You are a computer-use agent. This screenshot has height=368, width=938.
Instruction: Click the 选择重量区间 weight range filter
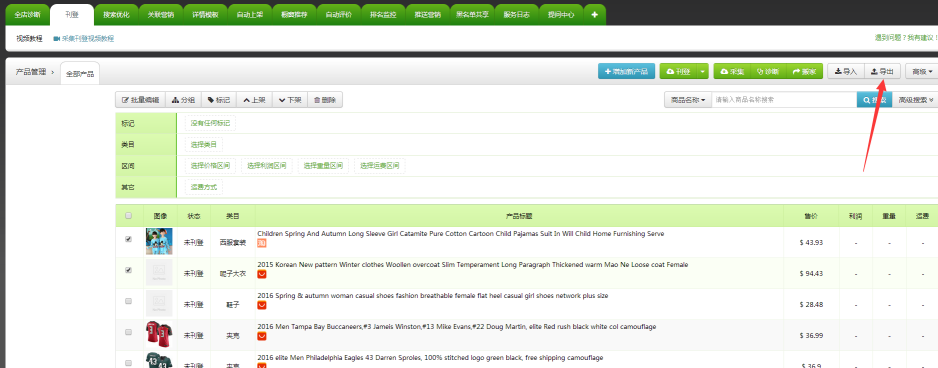(x=323, y=166)
